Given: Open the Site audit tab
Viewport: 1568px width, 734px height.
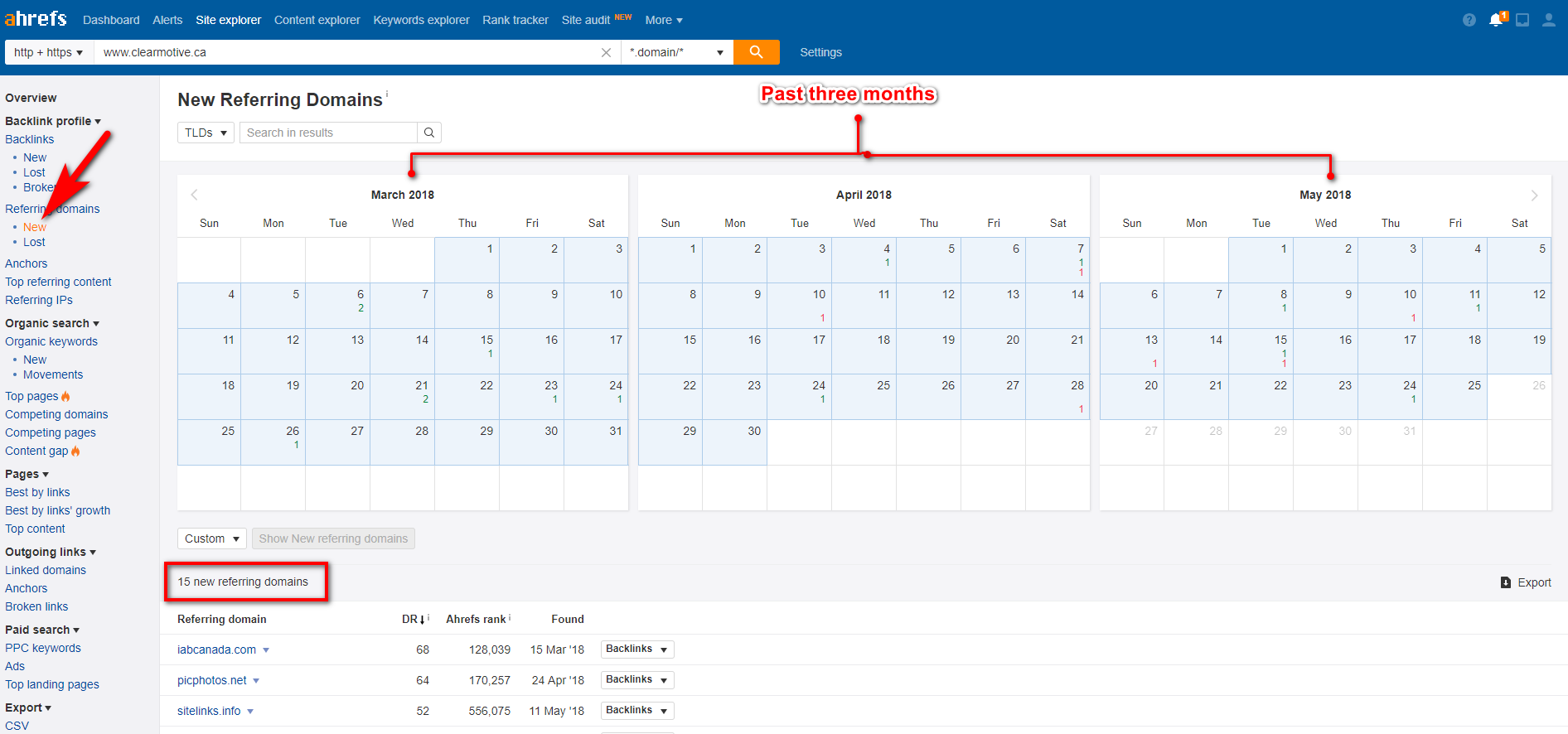Looking at the screenshot, I should click(586, 20).
